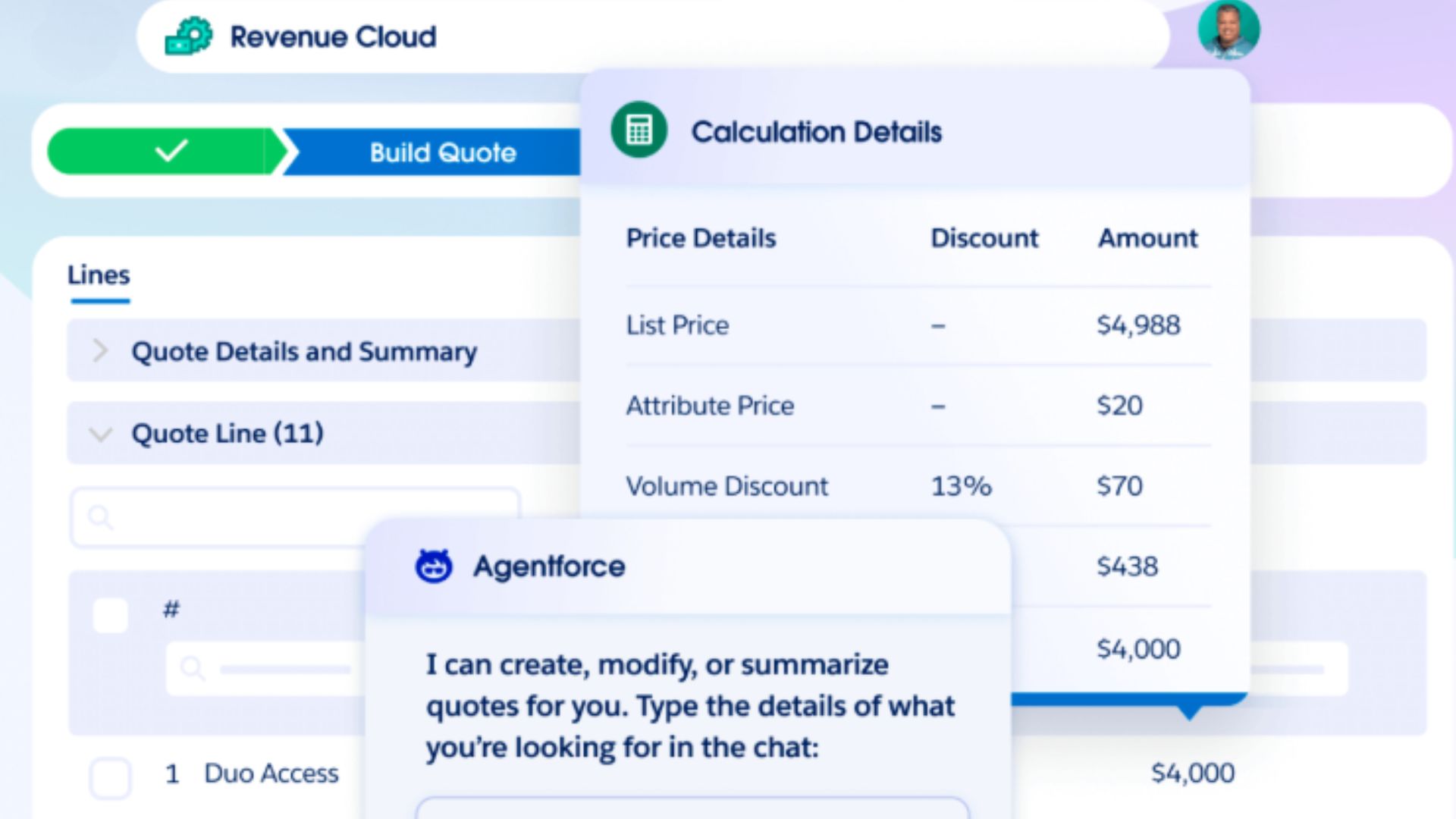
Task: Click the Agentforce chat input box
Action: tap(692, 808)
